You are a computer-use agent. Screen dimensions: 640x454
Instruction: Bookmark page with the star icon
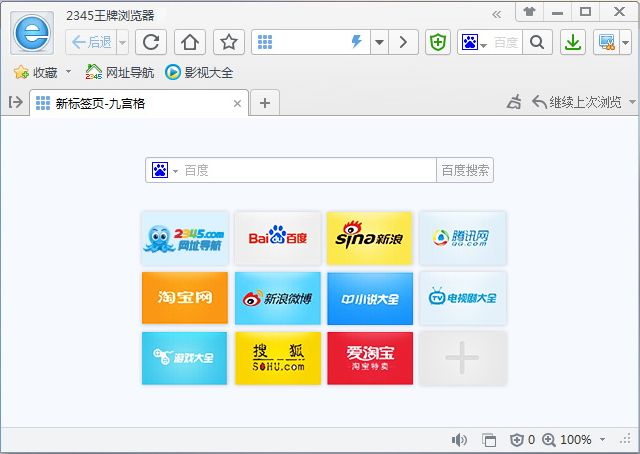tap(229, 42)
